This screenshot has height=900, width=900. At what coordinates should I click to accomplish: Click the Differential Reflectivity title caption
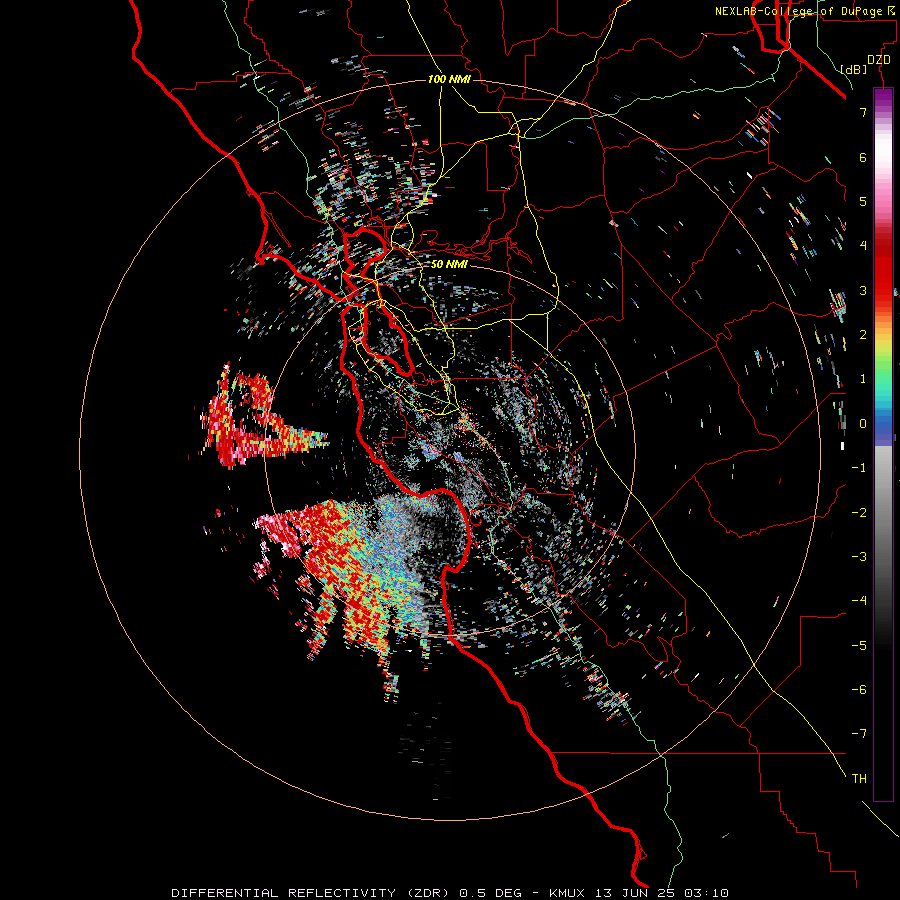[x=449, y=893]
